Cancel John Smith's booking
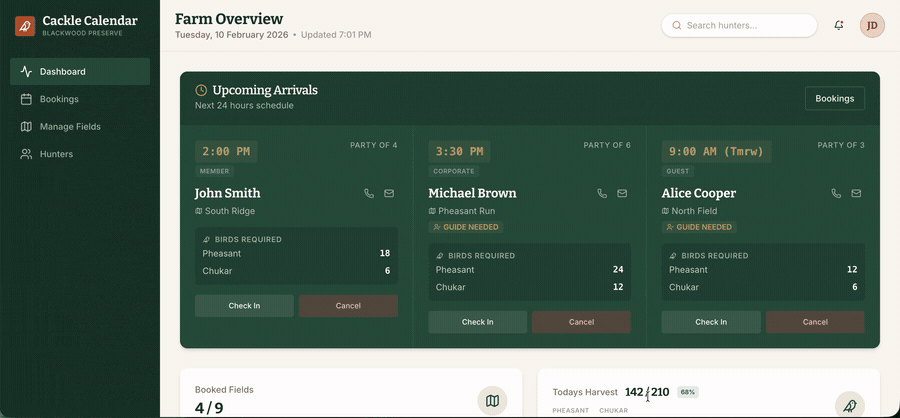Screen dimensions: 900x418 (x=348, y=306)
